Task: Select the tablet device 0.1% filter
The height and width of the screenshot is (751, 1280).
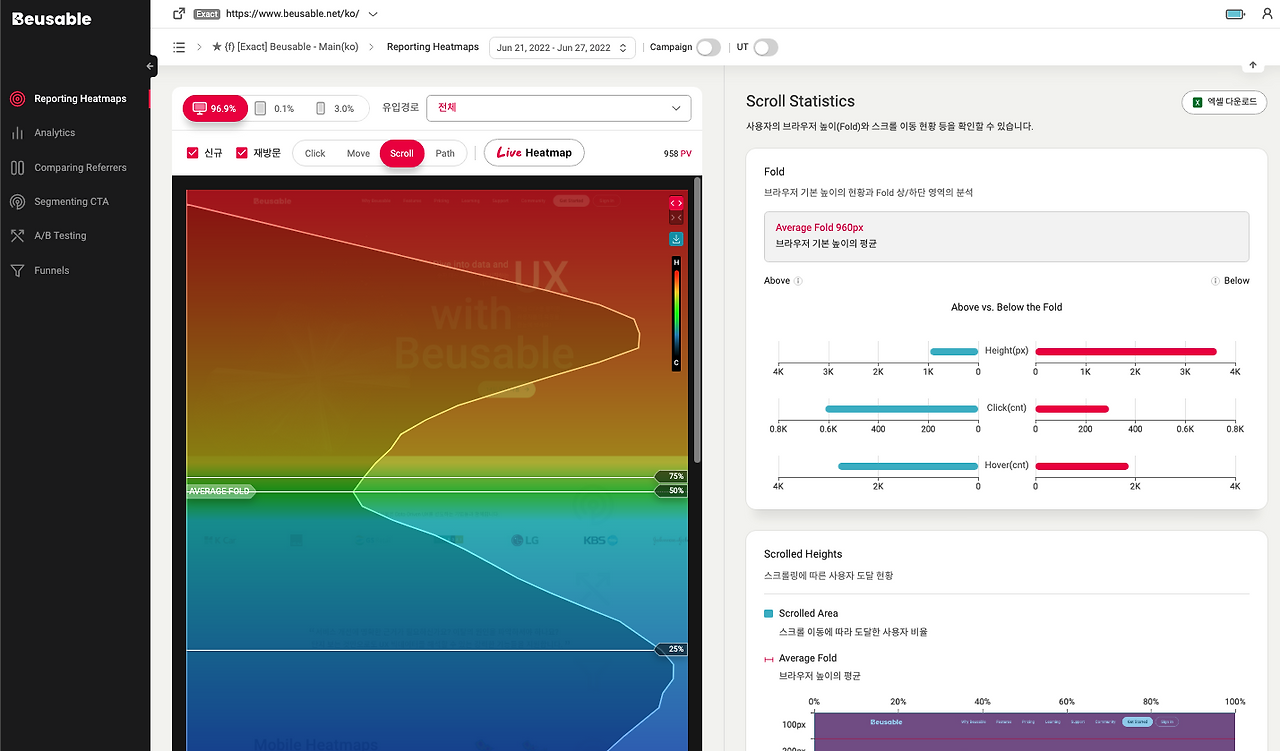Action: [275, 108]
